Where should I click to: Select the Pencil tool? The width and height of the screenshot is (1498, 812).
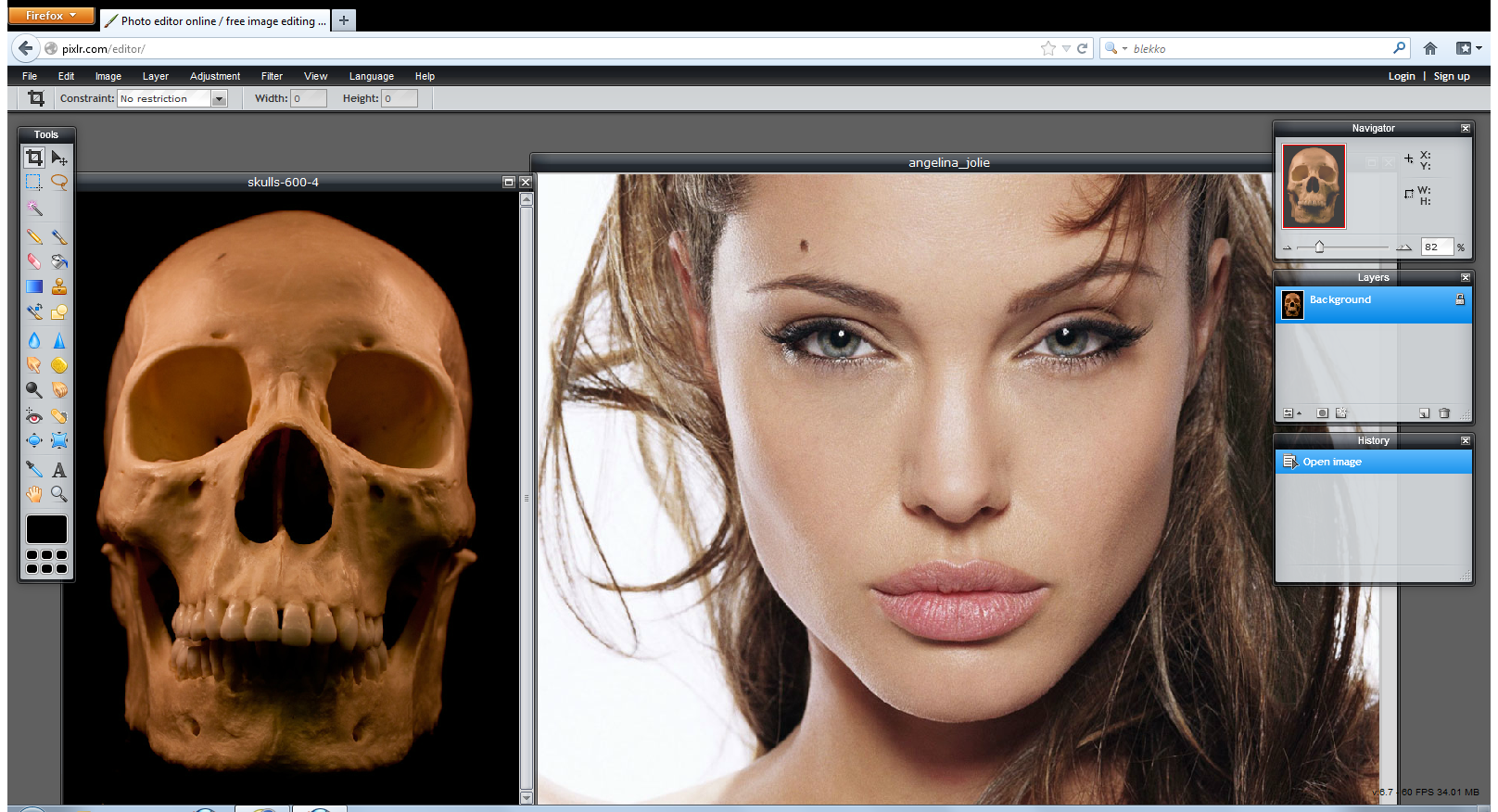[x=34, y=237]
